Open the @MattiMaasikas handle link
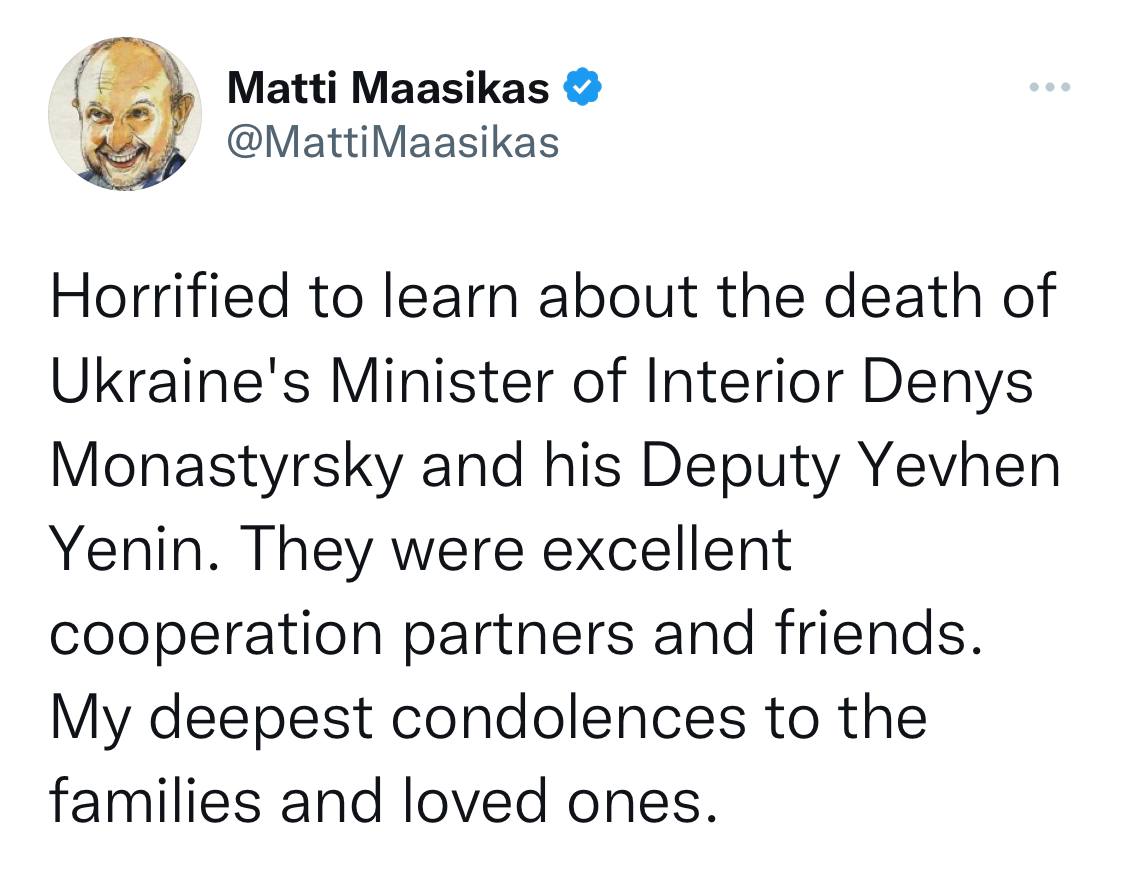Viewport: 1125px width, 895px height. click(393, 142)
